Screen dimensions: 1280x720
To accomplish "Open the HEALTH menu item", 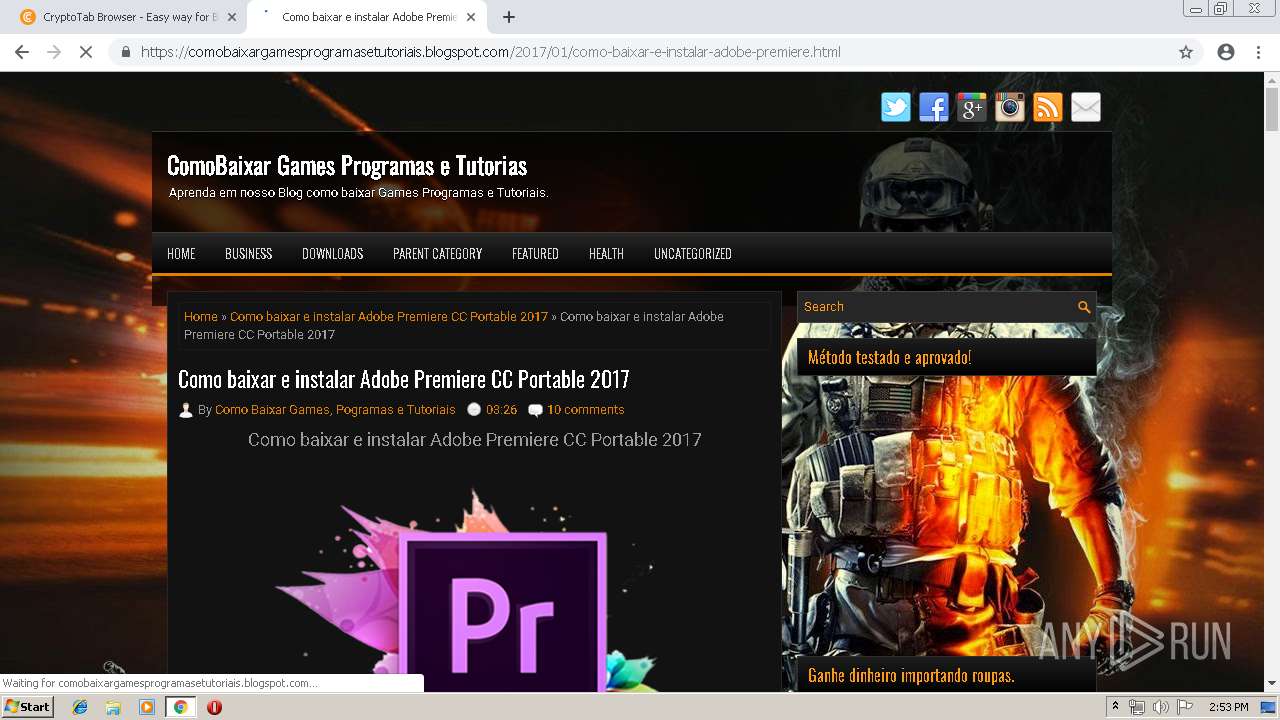I will (606, 254).
